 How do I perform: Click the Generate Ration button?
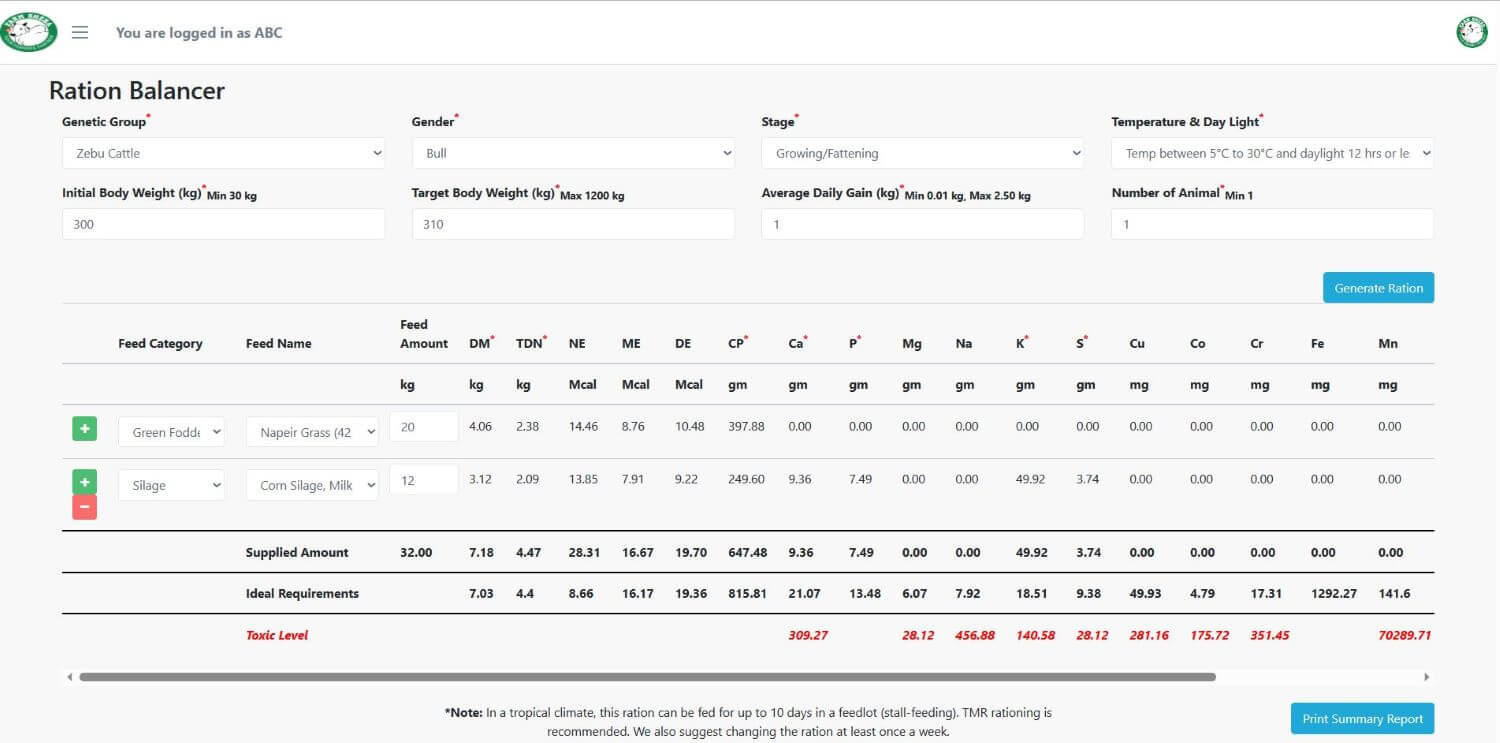(x=1378, y=287)
